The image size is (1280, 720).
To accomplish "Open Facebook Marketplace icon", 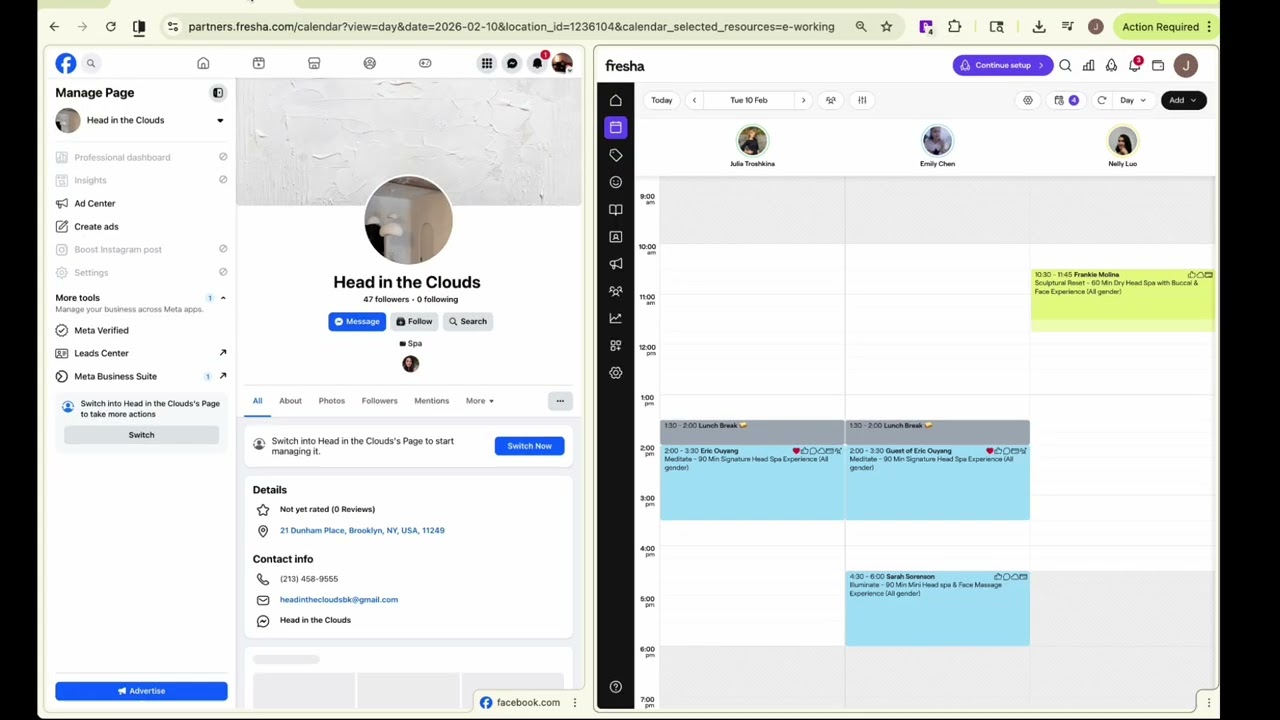I will [x=314, y=64].
